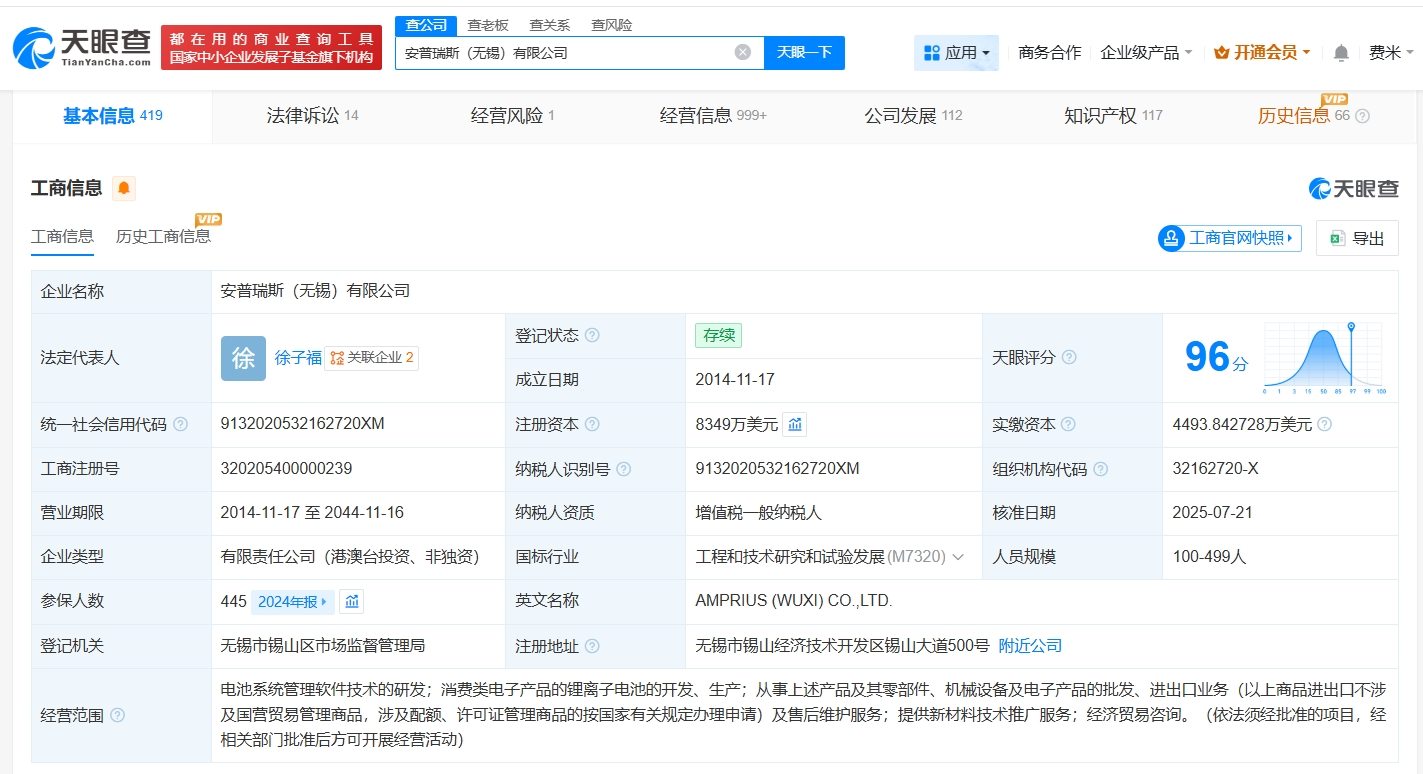Click the help icon next to 统一社会信用代码
The width and height of the screenshot is (1423, 774).
coord(180,424)
